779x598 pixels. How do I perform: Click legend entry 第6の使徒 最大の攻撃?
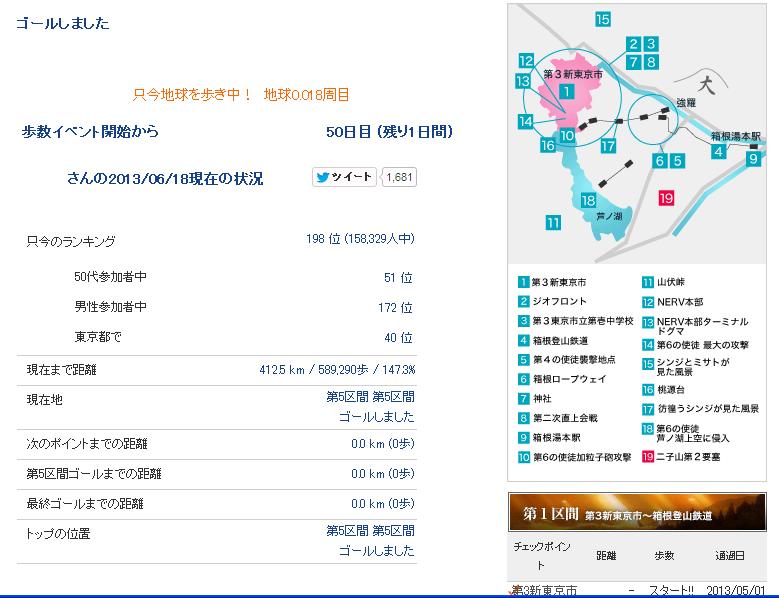(696, 345)
